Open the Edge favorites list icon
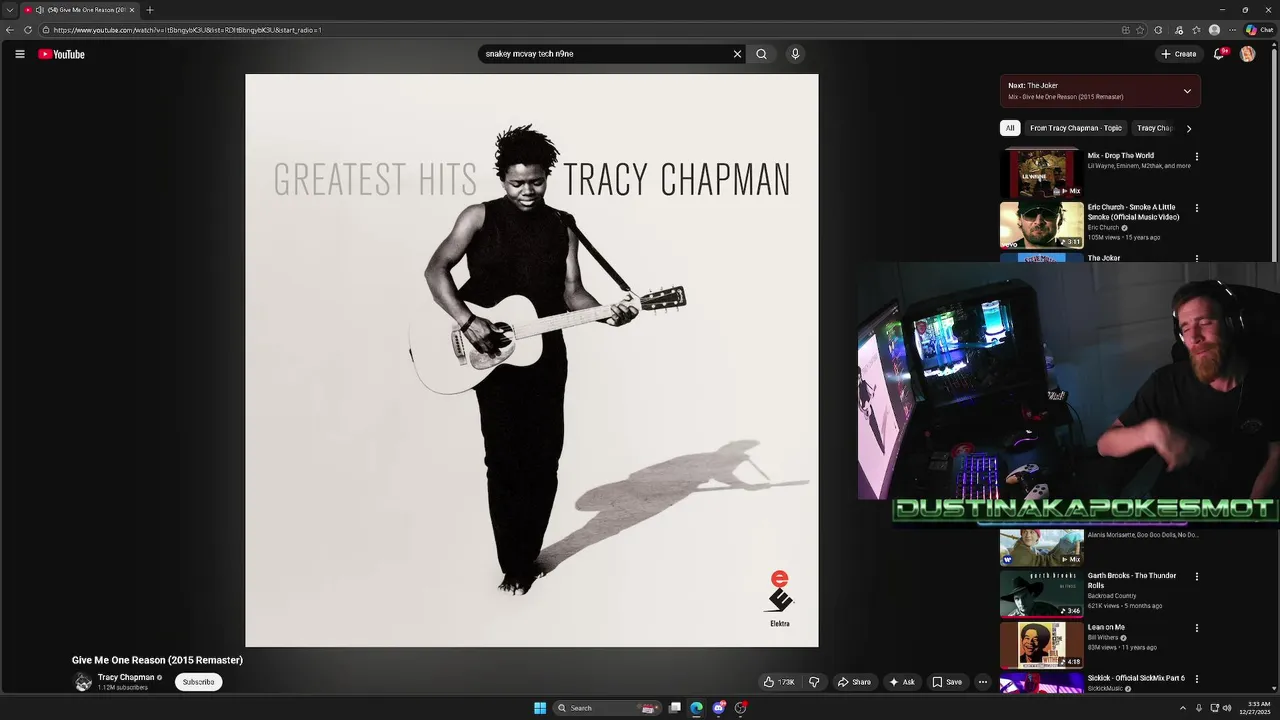This screenshot has width=1280, height=720. [x=1196, y=30]
